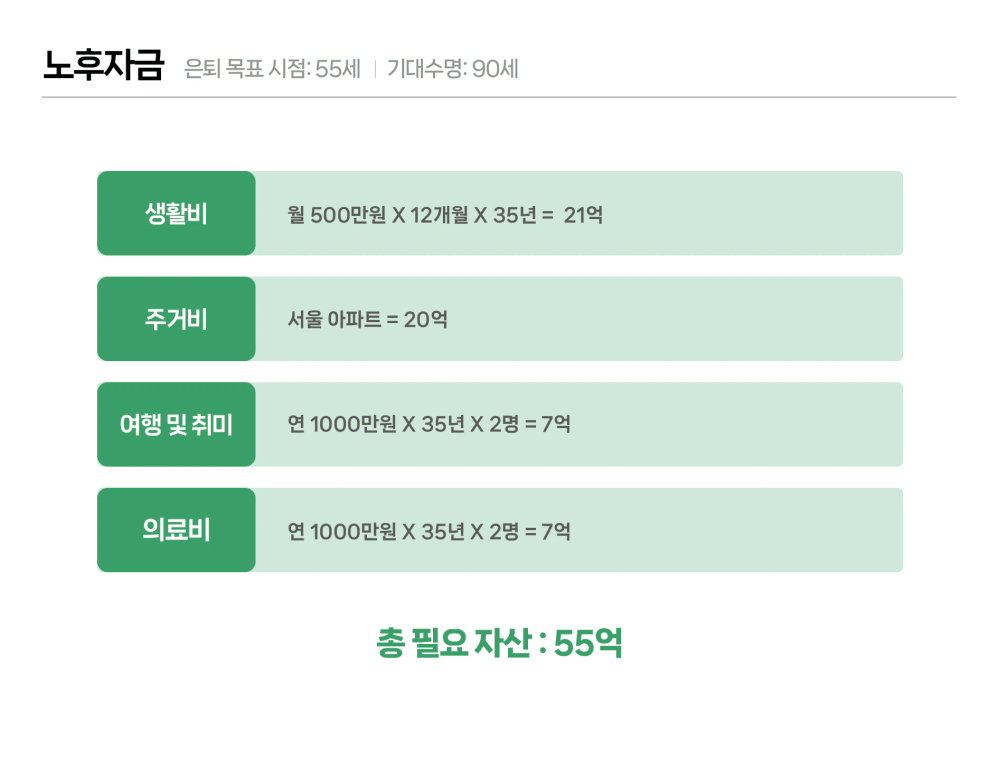This screenshot has width=998, height=758.
Task: Click the 기대수명: 90세 text
Action: click(x=452, y=69)
